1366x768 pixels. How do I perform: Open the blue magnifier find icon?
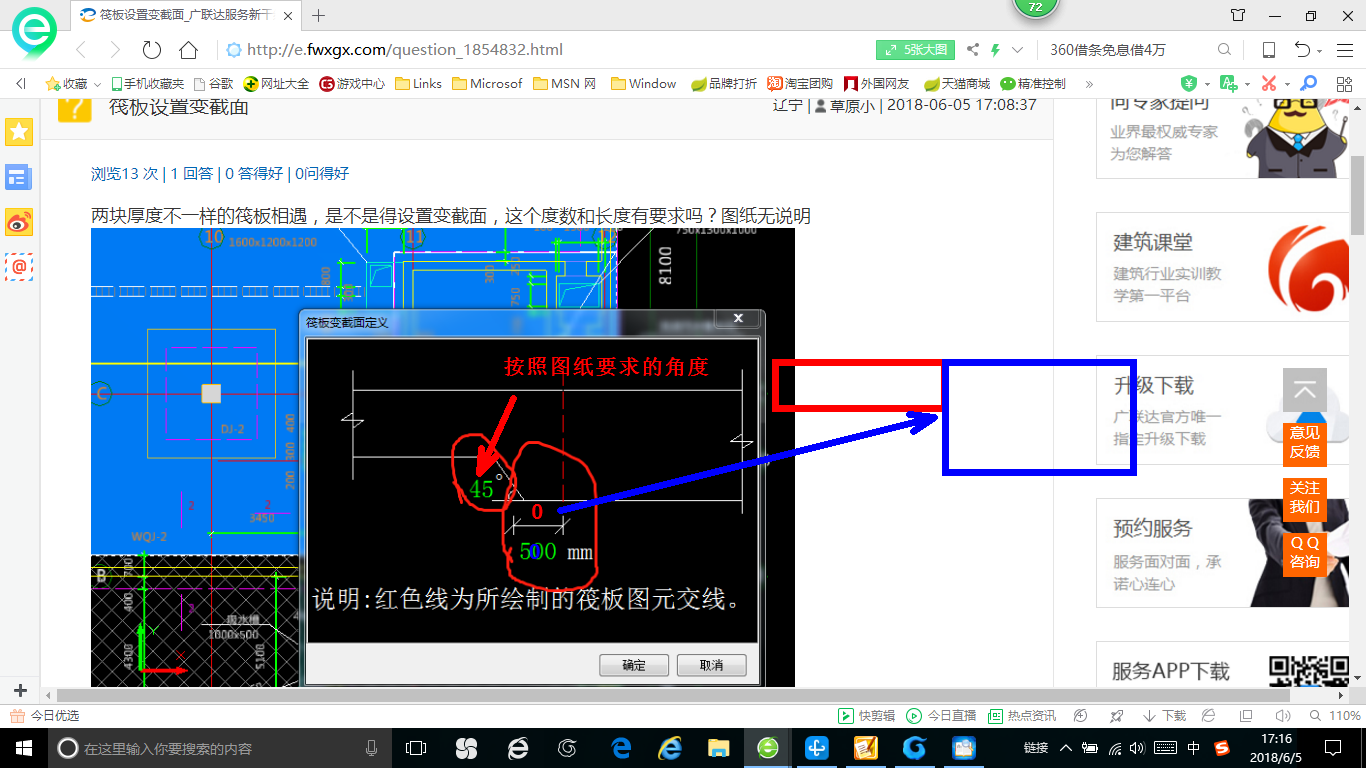1307,84
